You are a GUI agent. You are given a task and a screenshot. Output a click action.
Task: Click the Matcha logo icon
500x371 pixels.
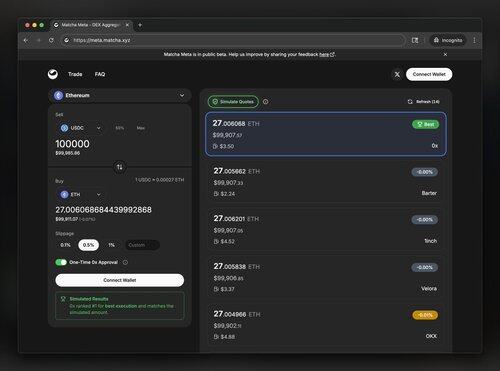click(53, 74)
